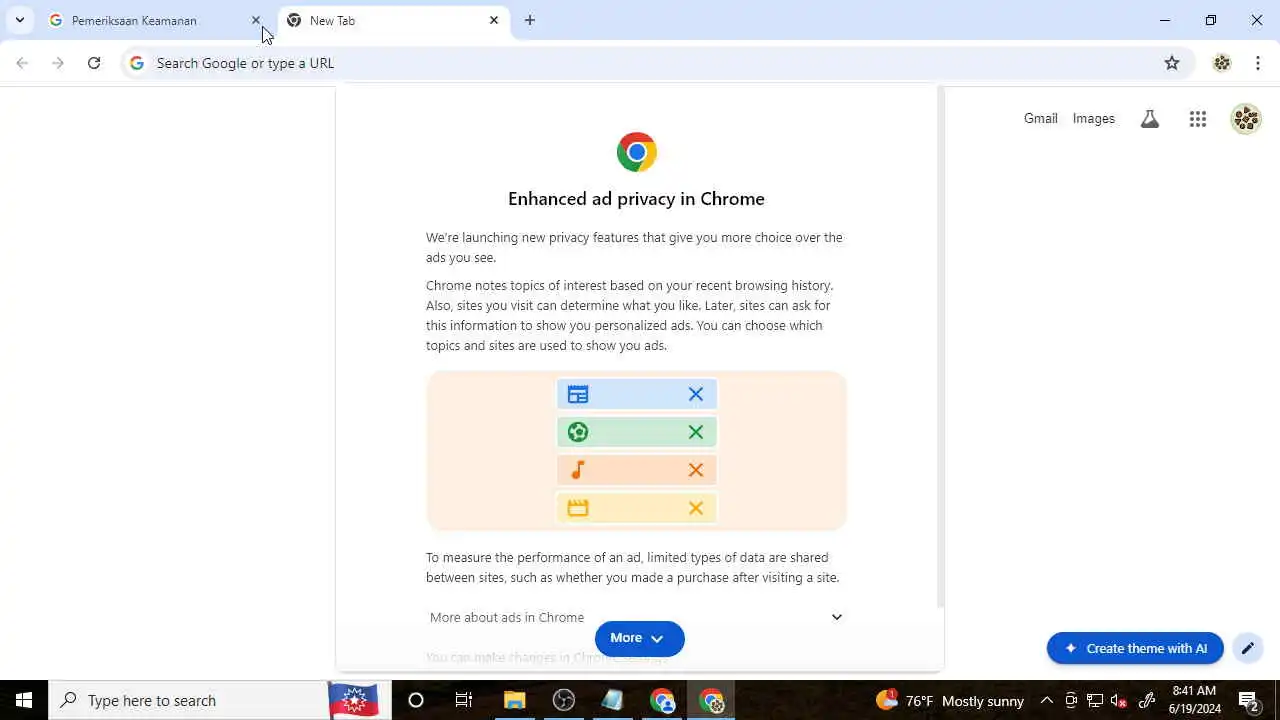Open Chrome three-dot menu
This screenshot has width=1280, height=720.
point(1258,63)
